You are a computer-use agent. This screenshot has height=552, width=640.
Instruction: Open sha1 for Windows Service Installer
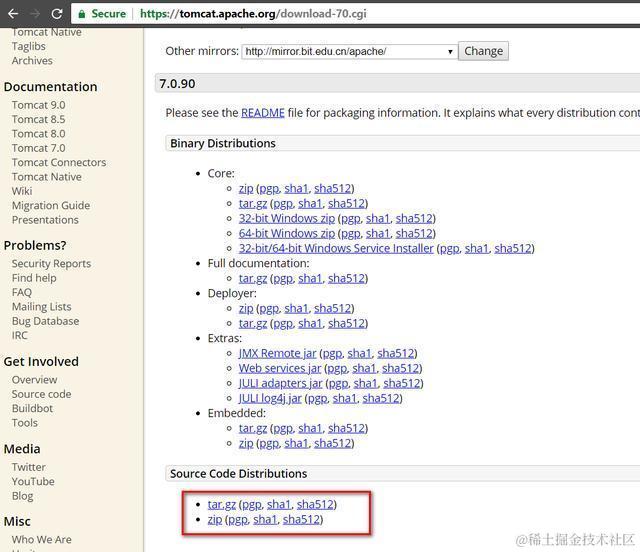[x=477, y=248]
